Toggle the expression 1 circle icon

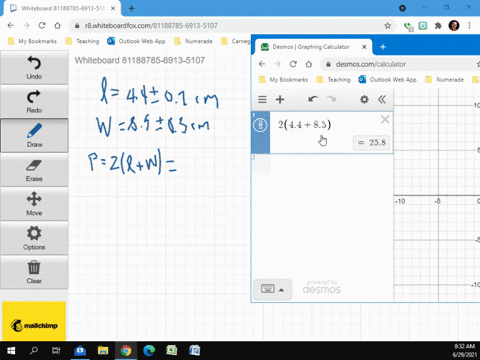[x=260, y=125]
